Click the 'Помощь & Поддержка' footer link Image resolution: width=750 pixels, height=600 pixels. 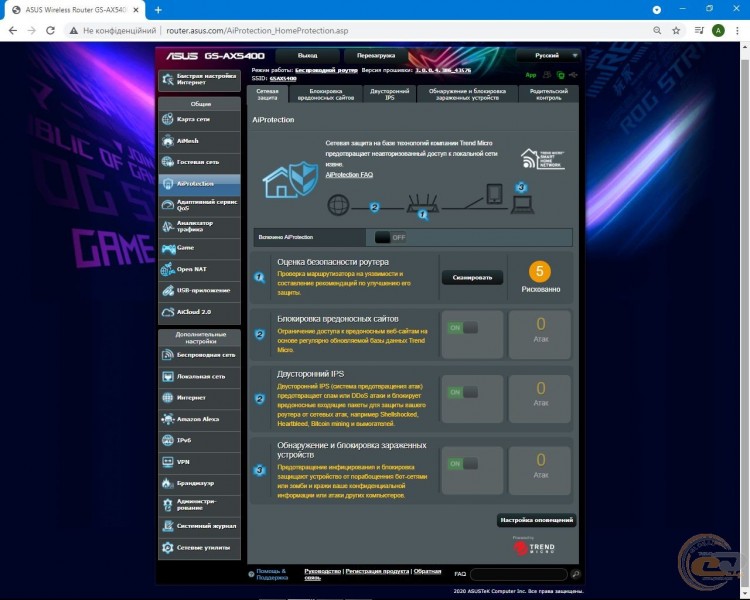(272, 574)
